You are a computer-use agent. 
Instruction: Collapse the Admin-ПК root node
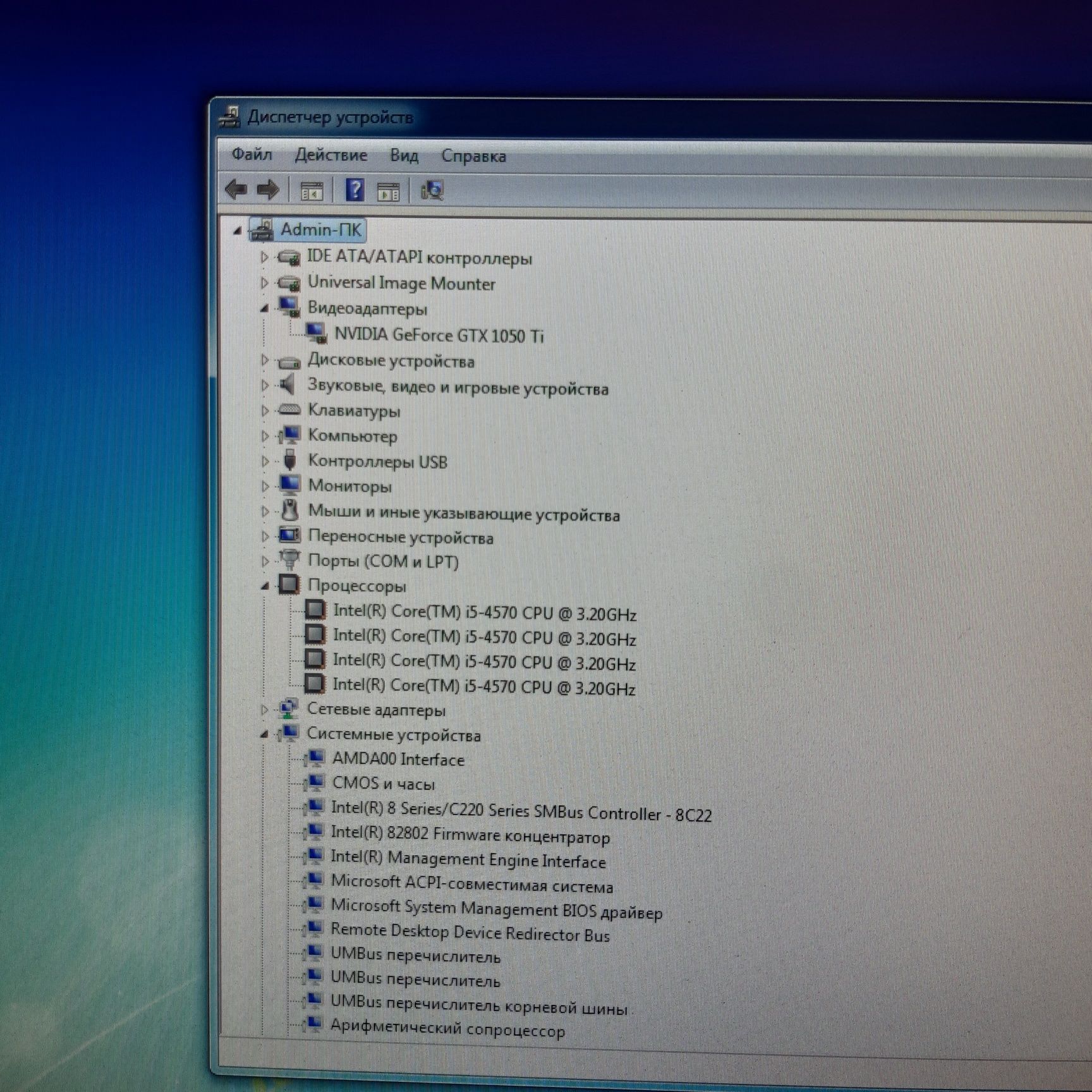pos(238,231)
